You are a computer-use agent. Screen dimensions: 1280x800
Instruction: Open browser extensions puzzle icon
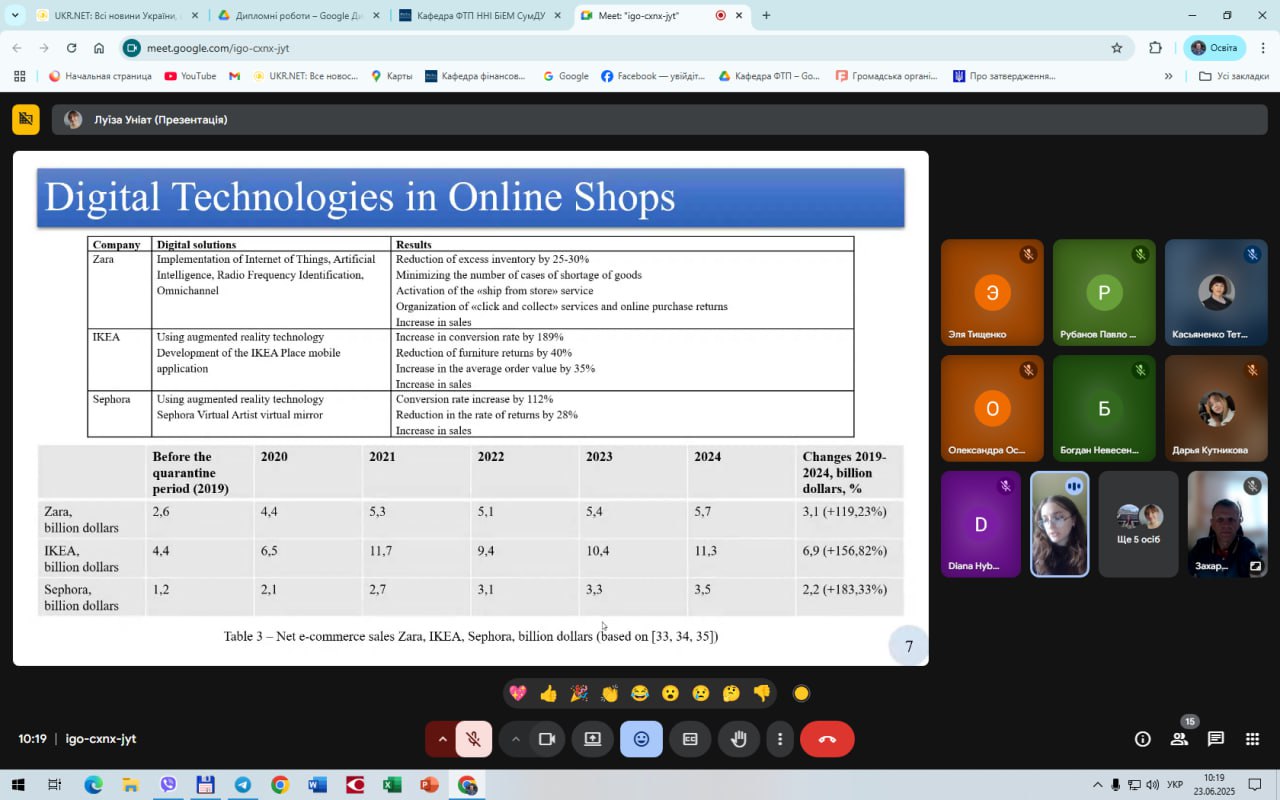(1155, 48)
